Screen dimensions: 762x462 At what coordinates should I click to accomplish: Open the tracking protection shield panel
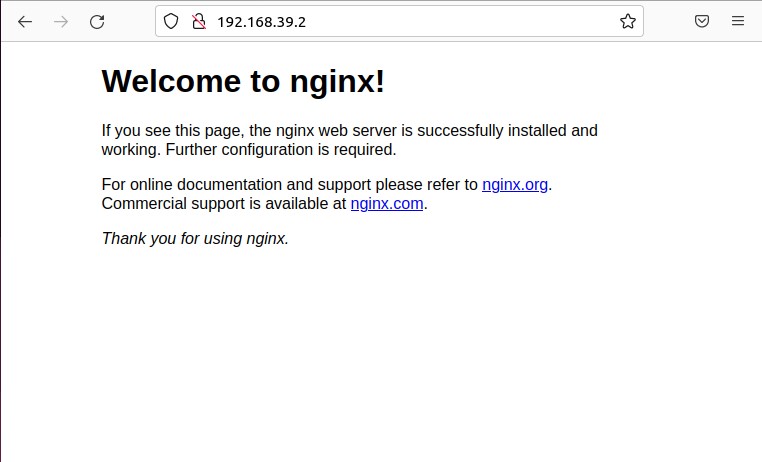172,21
